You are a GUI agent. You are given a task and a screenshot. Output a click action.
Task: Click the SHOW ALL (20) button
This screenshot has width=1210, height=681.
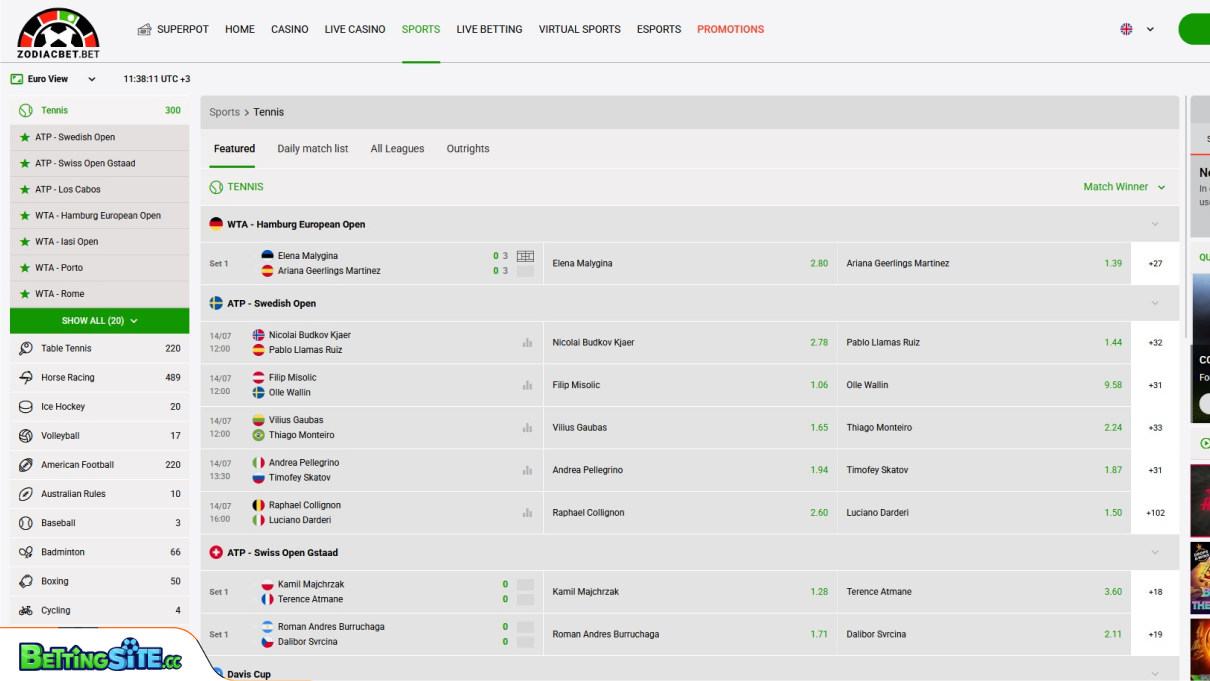(99, 321)
